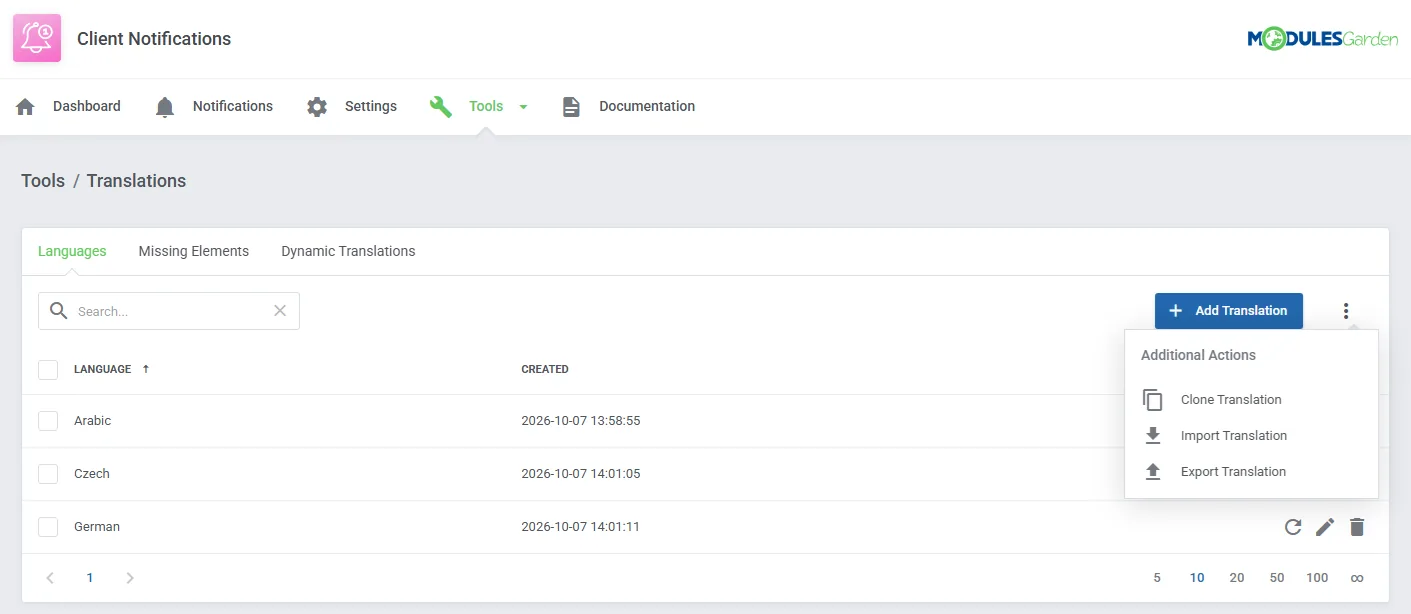1411x614 pixels.
Task: Click the Client Notifications bell logo icon
Action: (x=37, y=38)
